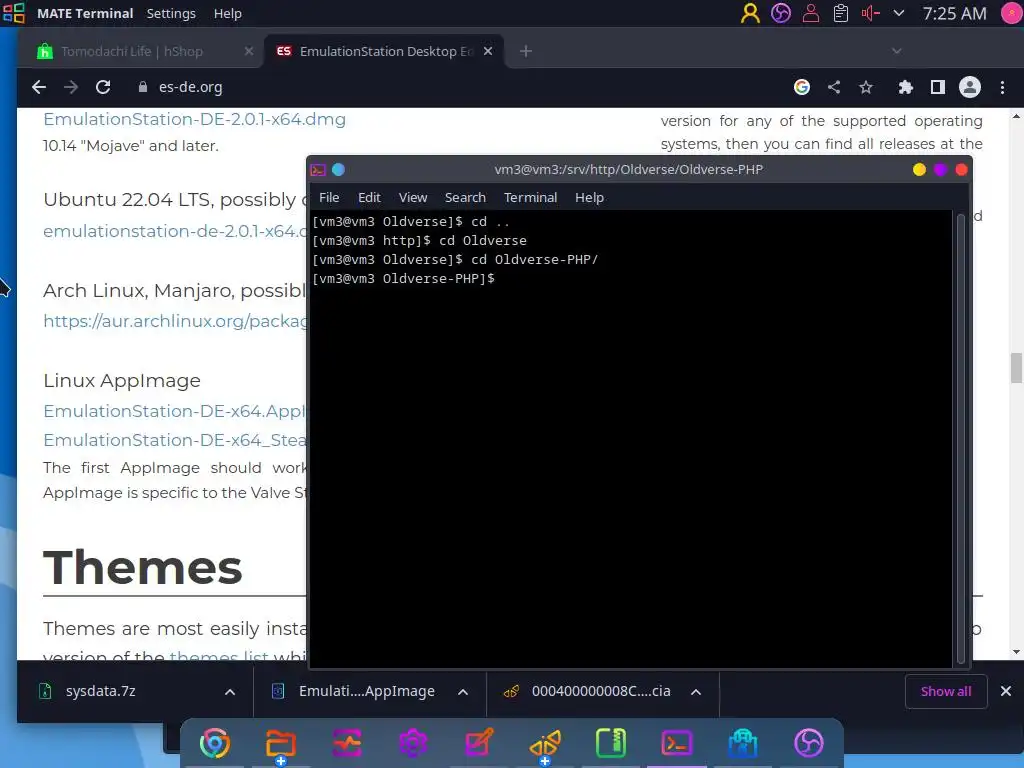This screenshot has width=1024, height=768.
Task: Go back in the browser
Action: 39,87
